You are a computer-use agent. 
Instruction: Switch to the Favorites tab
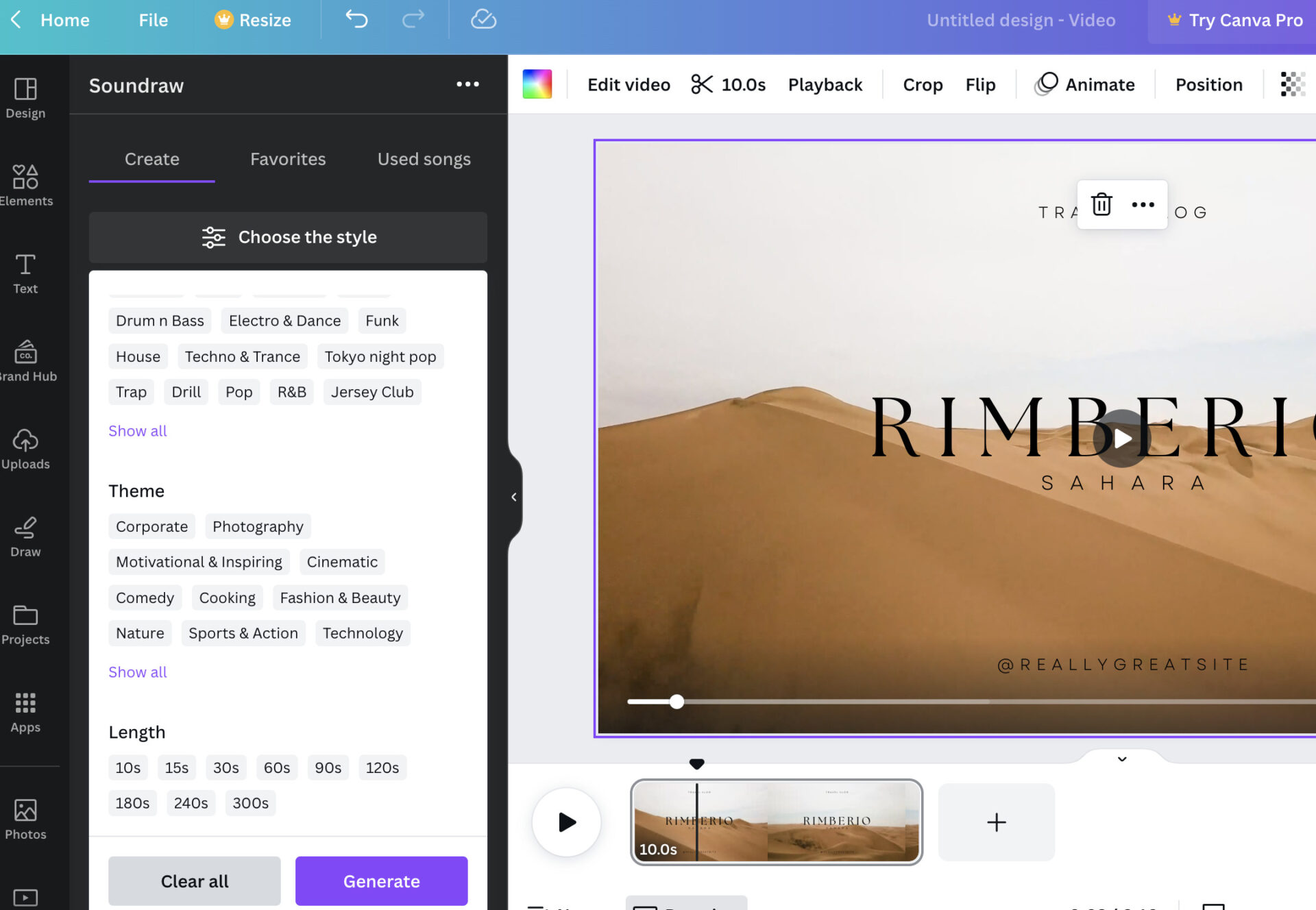[288, 159]
